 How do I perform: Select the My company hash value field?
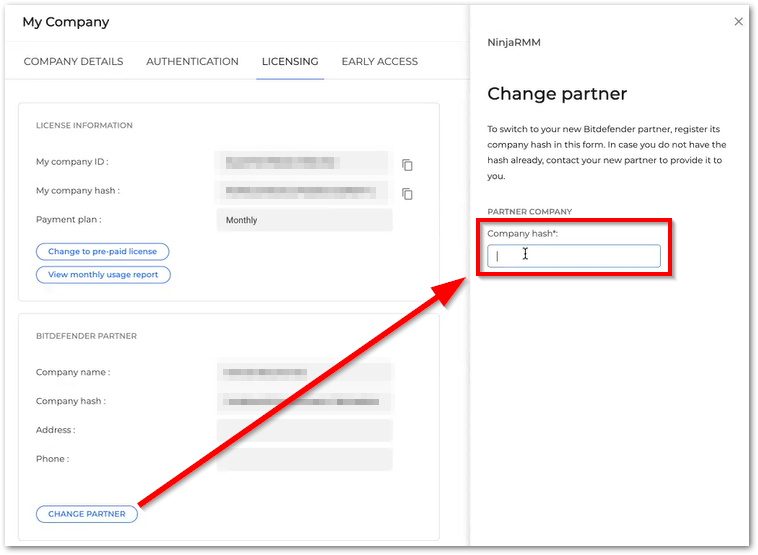coord(302,191)
